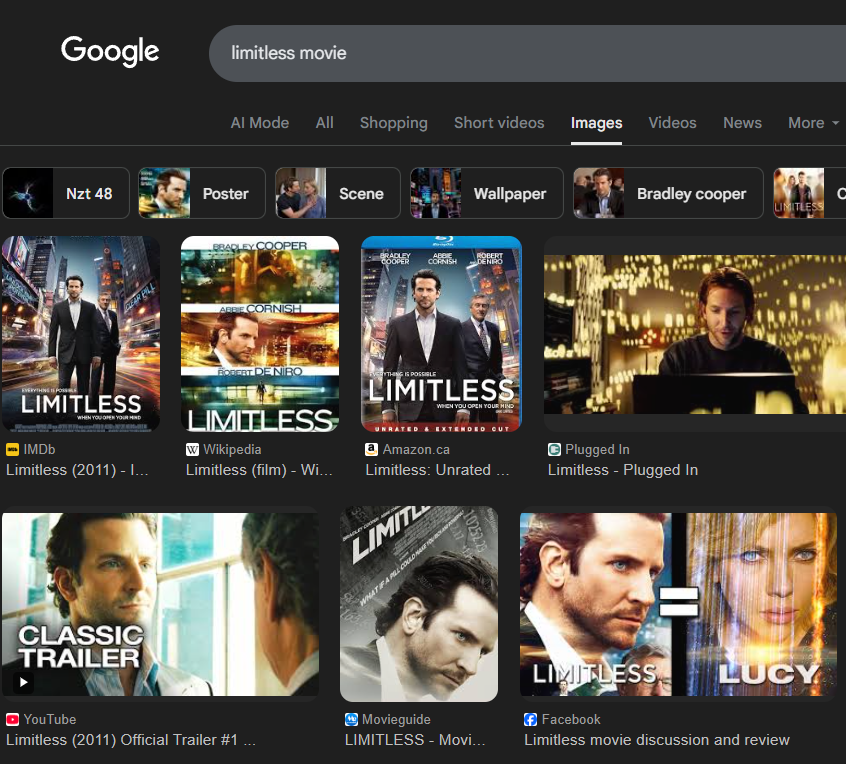Play the Classic Trailer video thumbnail
Image resolution: width=846 pixels, height=764 pixels.
point(160,606)
